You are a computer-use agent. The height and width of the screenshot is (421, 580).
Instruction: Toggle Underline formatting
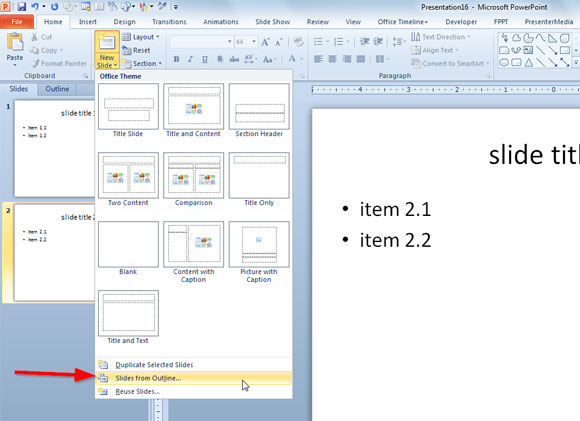pyautogui.click(x=205, y=59)
